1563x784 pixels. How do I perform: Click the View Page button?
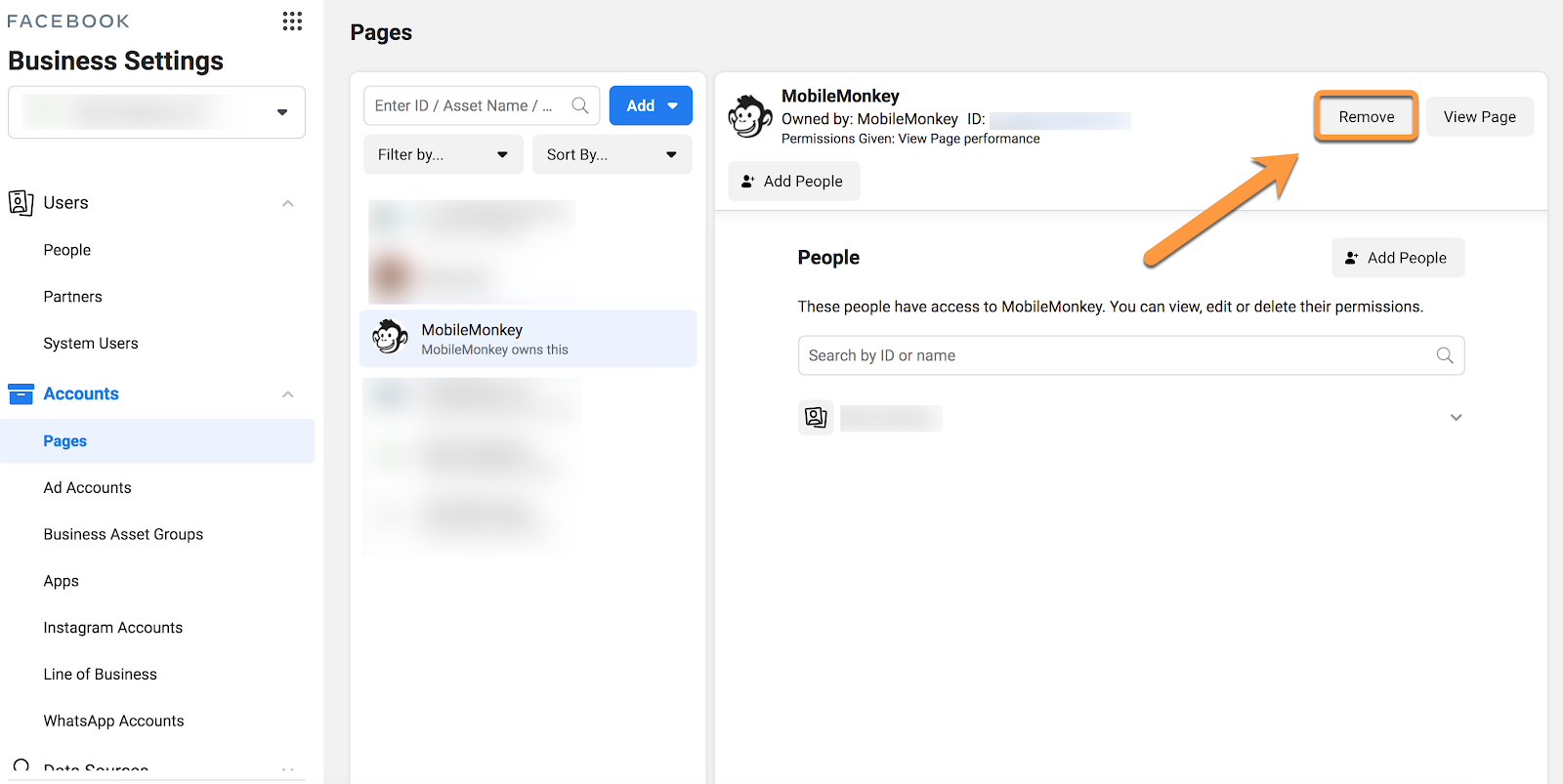[1480, 116]
